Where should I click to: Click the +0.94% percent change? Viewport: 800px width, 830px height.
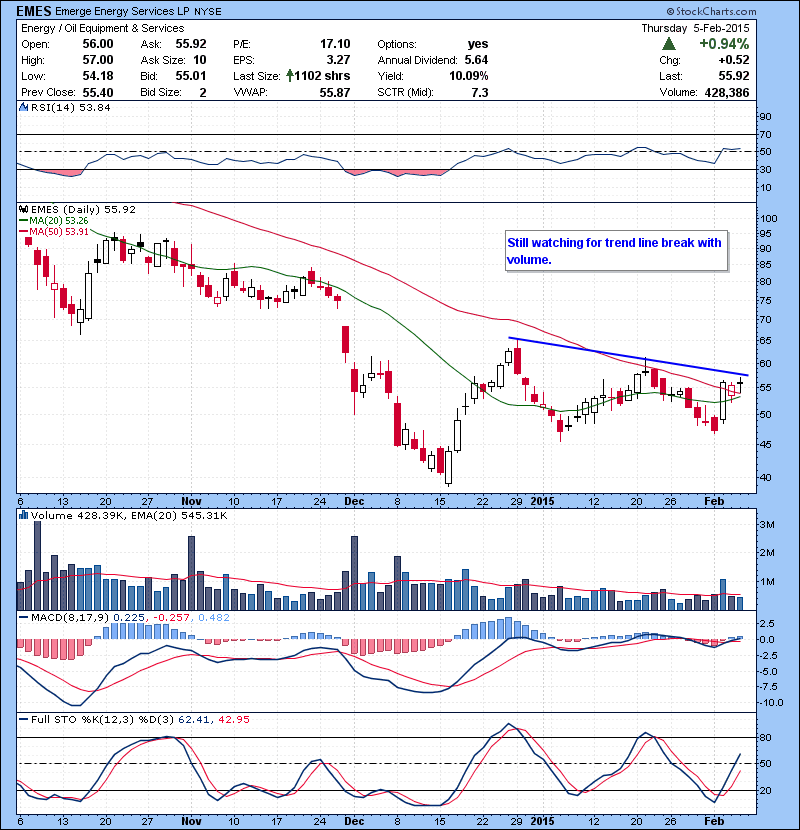coord(724,43)
